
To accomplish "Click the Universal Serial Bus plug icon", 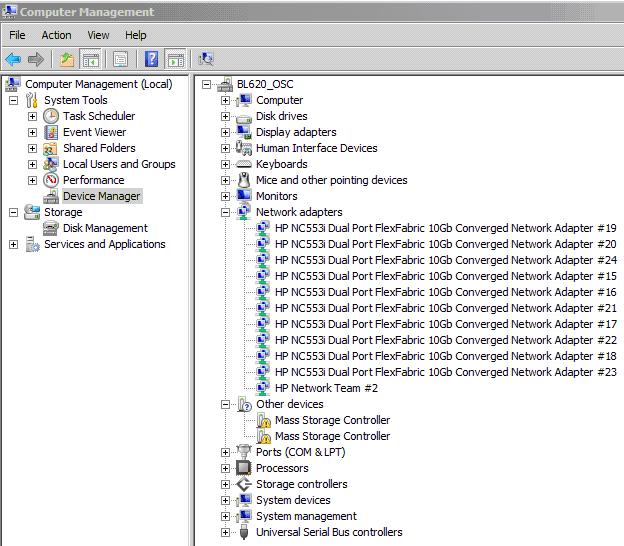I will (x=244, y=532).
